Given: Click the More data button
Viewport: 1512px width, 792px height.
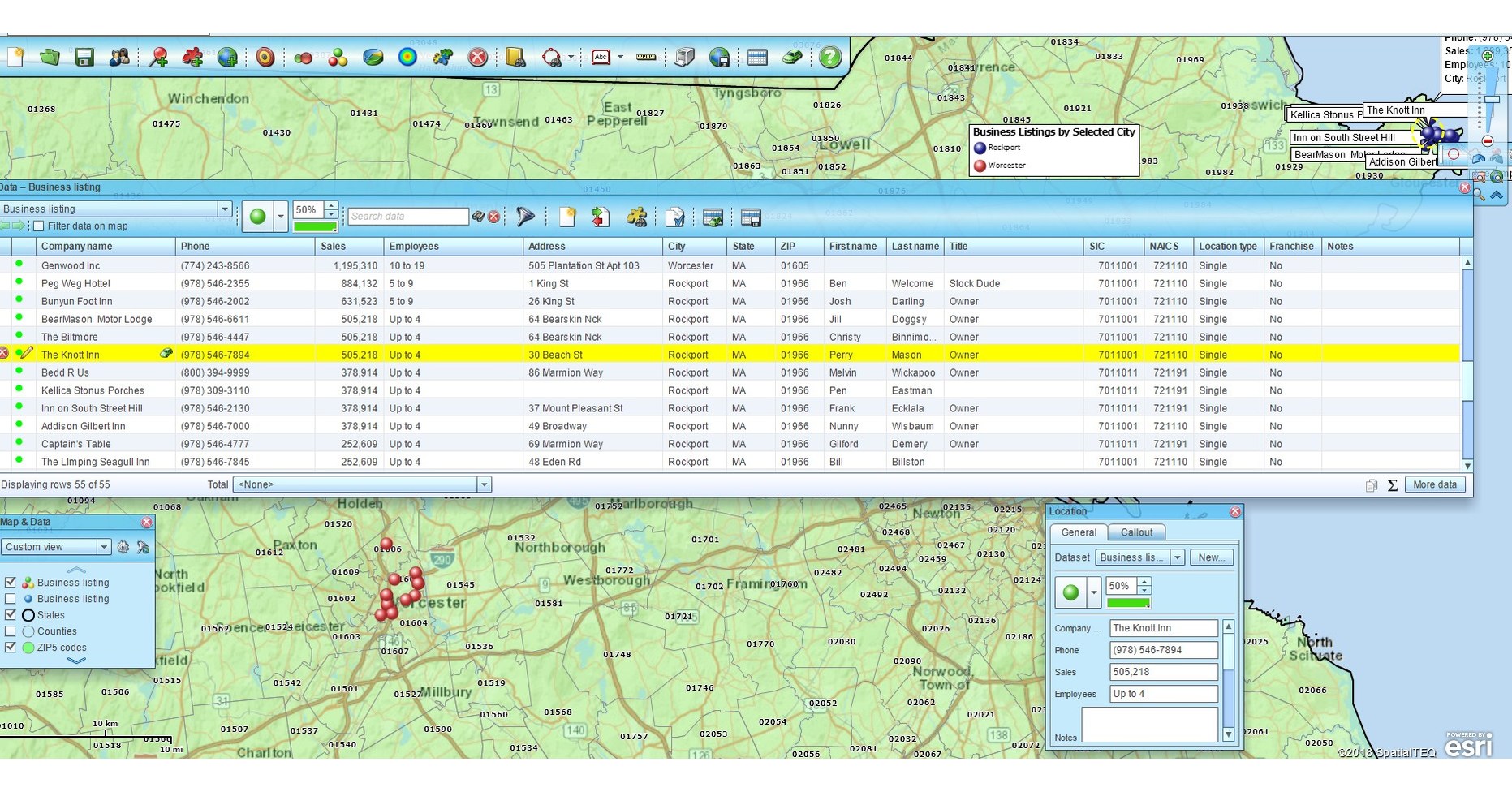Looking at the screenshot, I should point(1435,484).
